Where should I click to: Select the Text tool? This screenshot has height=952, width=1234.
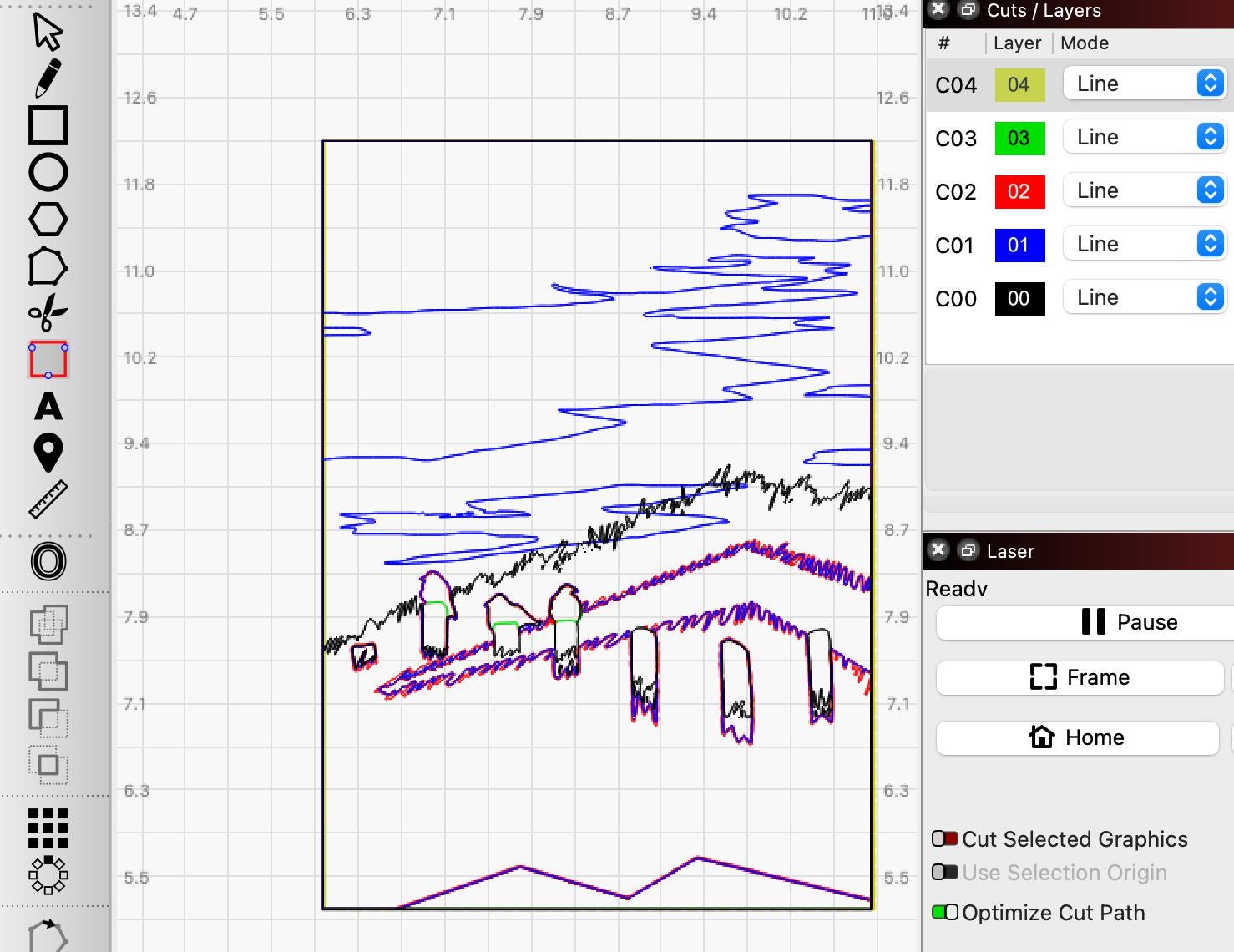pos(48,407)
